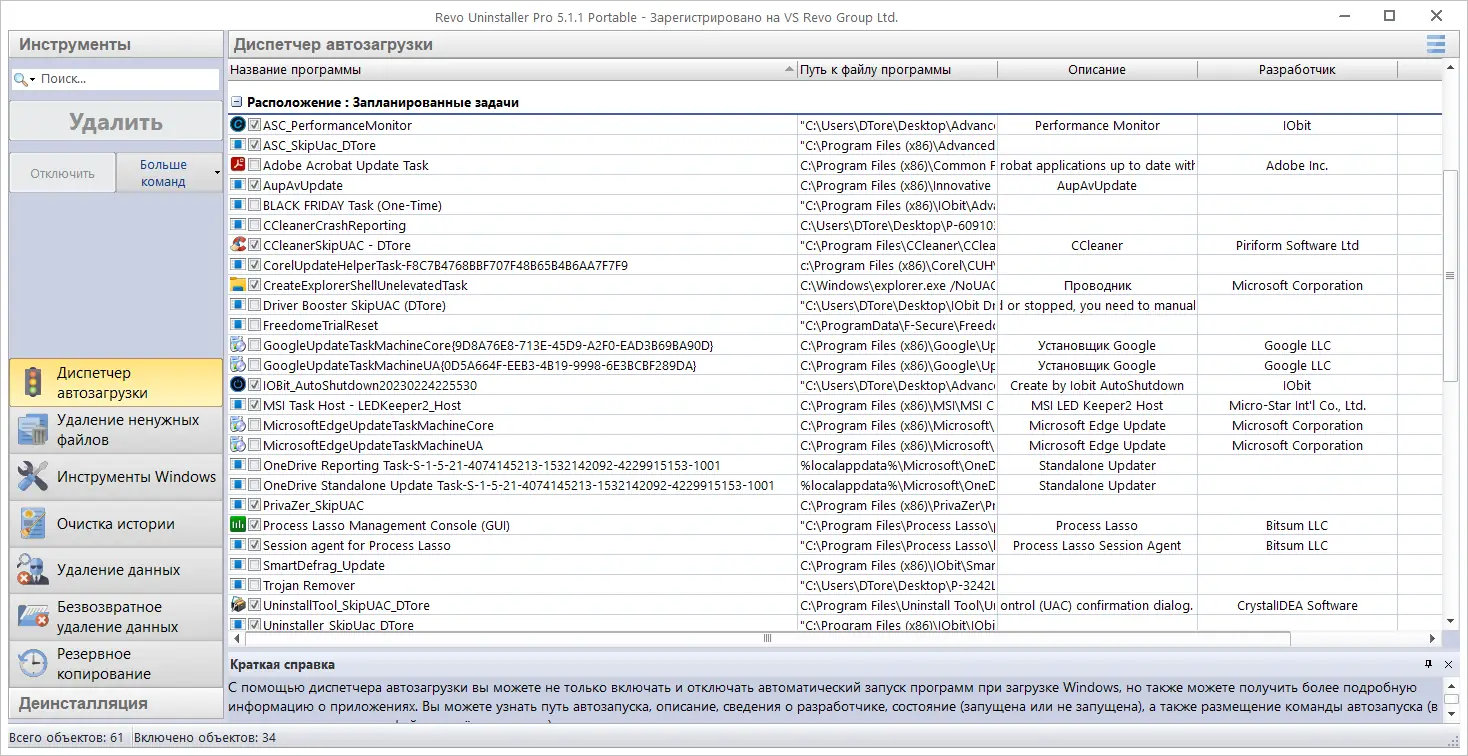Pin the Краткая справка help panel

click(1429, 664)
